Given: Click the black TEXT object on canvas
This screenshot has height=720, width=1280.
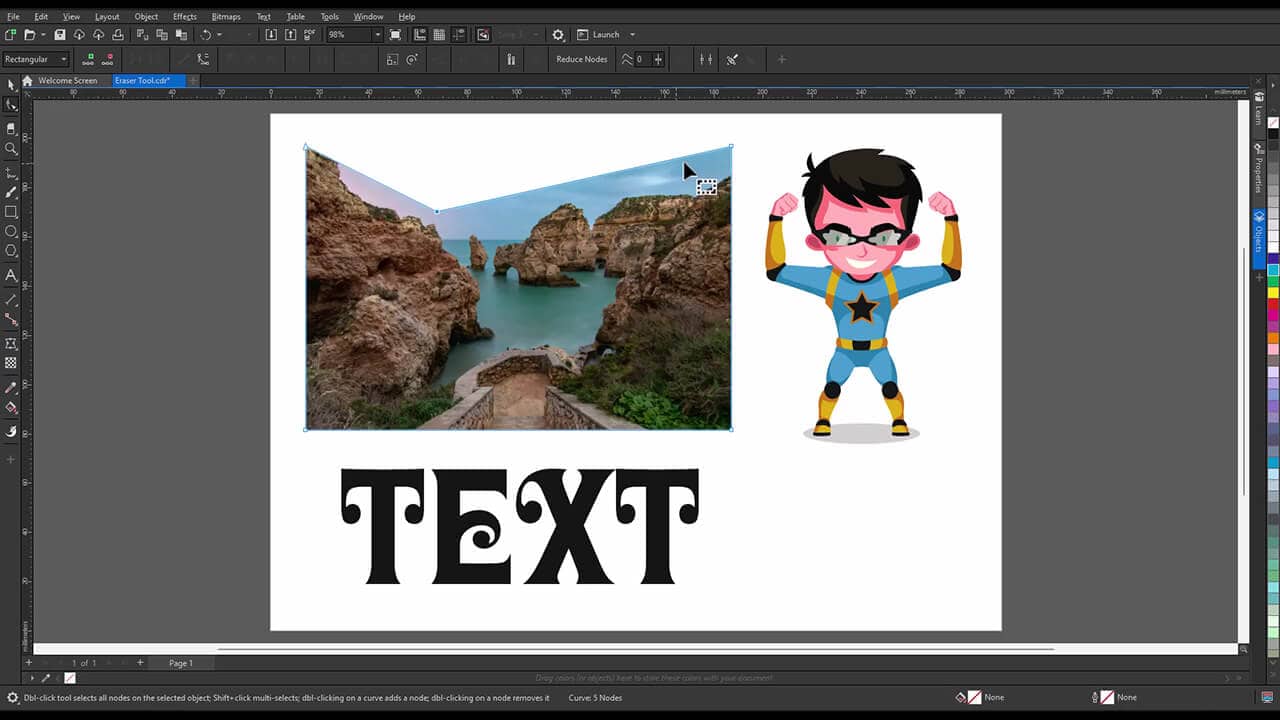Looking at the screenshot, I should coord(520,526).
